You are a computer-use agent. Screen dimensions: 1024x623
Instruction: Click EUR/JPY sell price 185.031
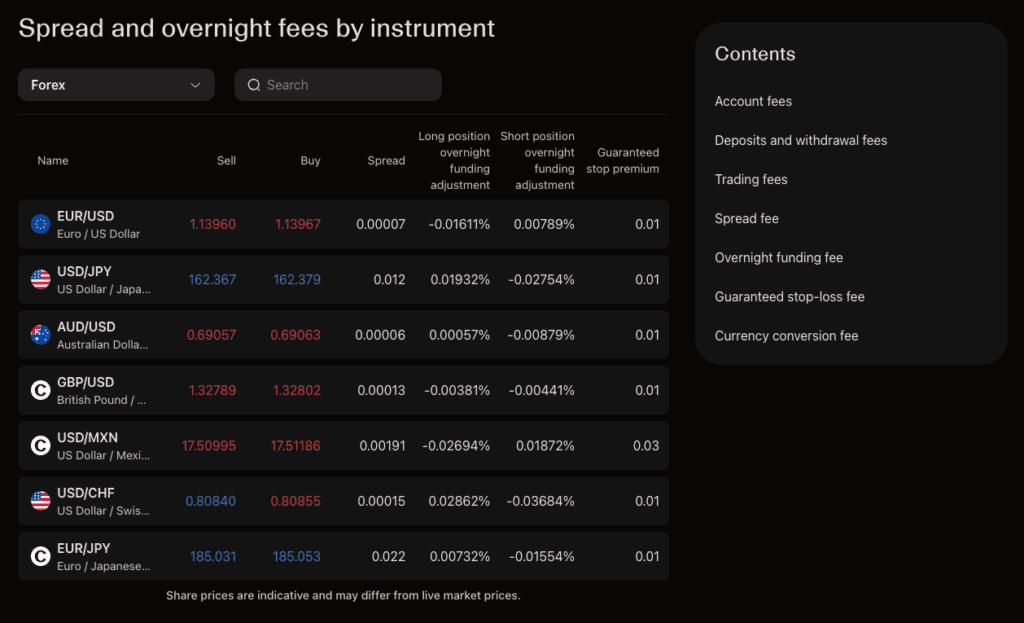coord(213,557)
